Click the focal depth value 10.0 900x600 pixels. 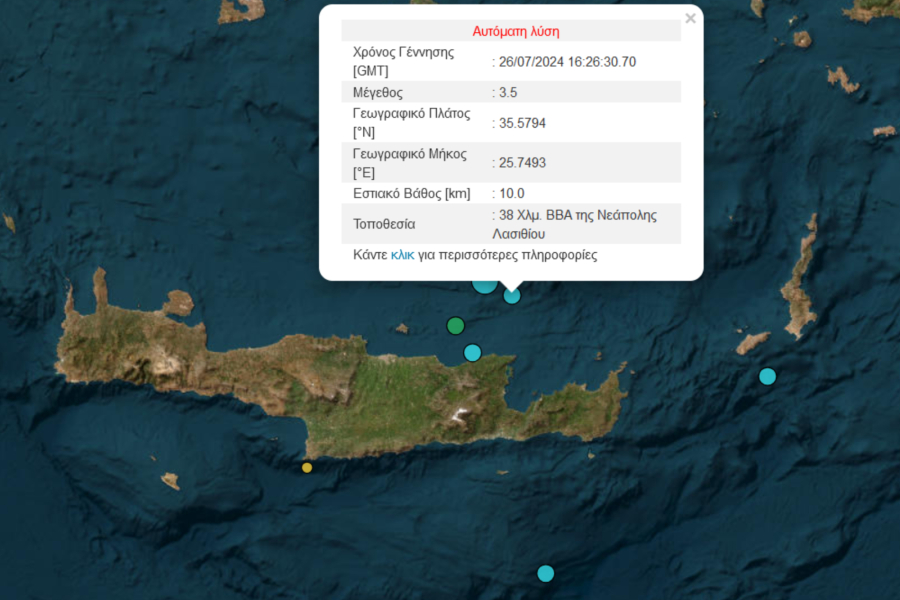pos(511,193)
